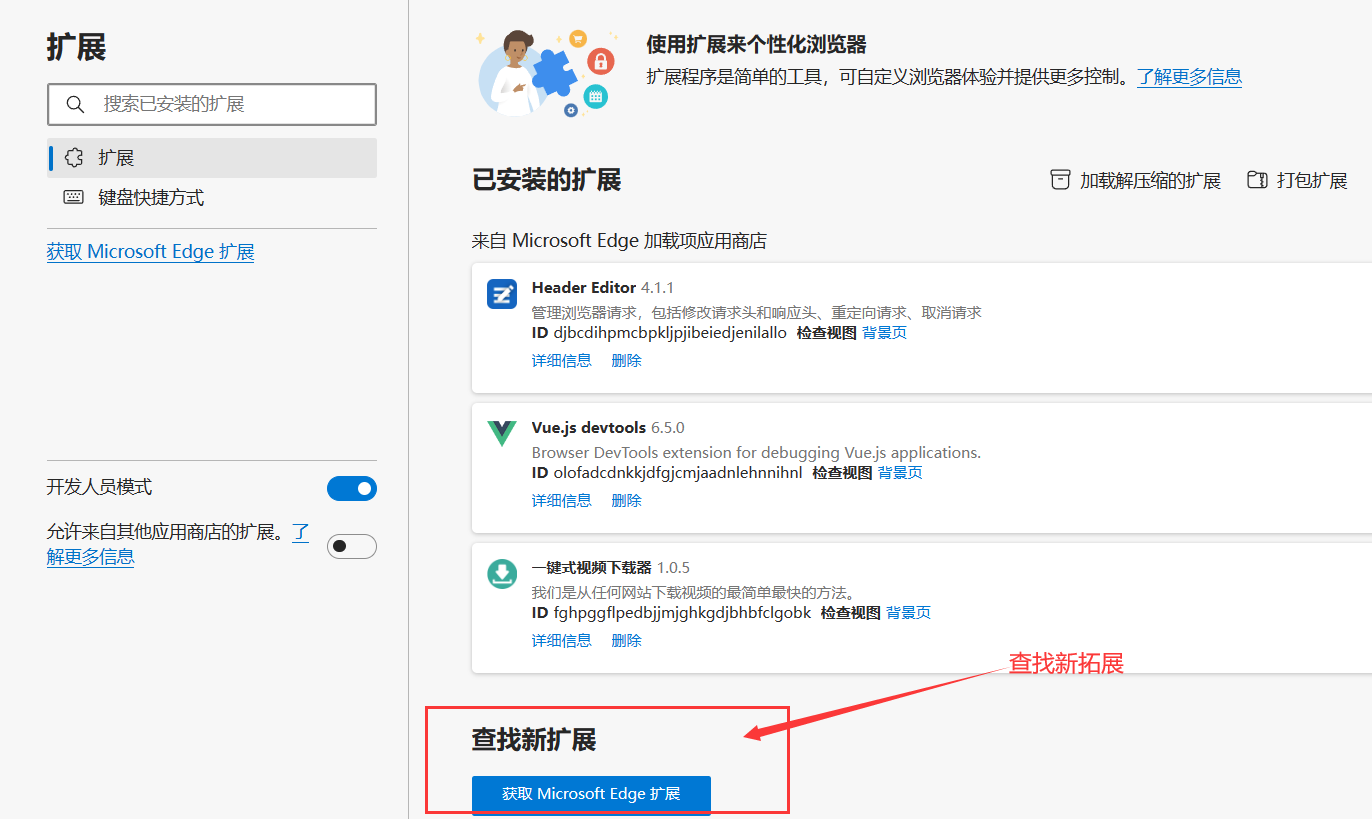Click 删除 for Header Editor

pos(626,361)
